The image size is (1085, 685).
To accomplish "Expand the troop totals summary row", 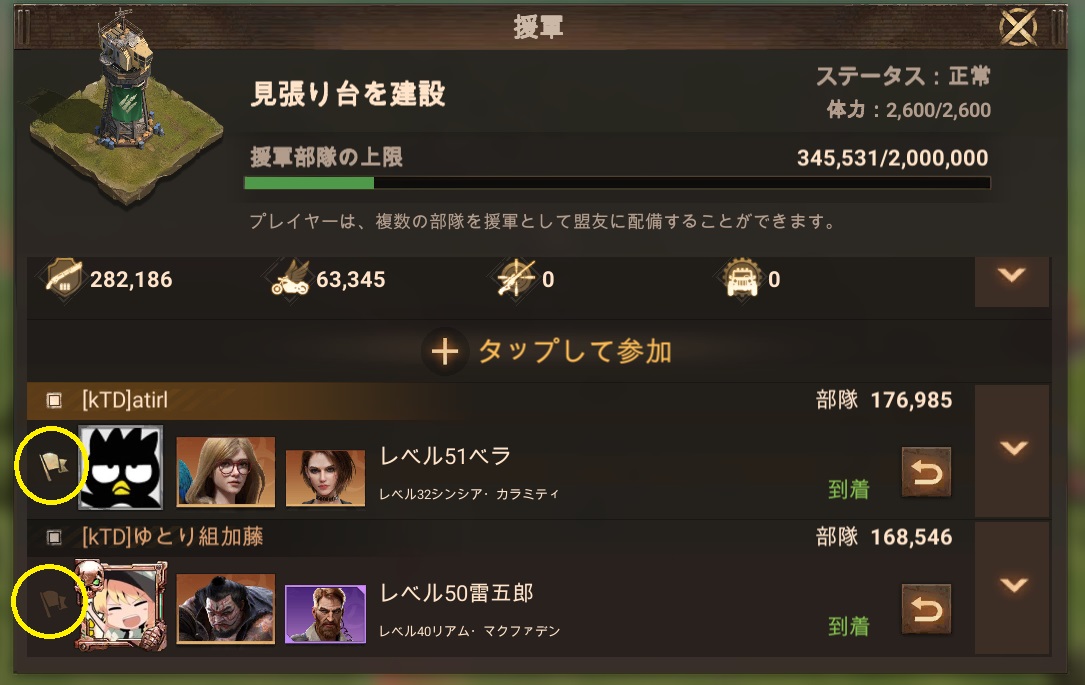I will click(x=1012, y=276).
